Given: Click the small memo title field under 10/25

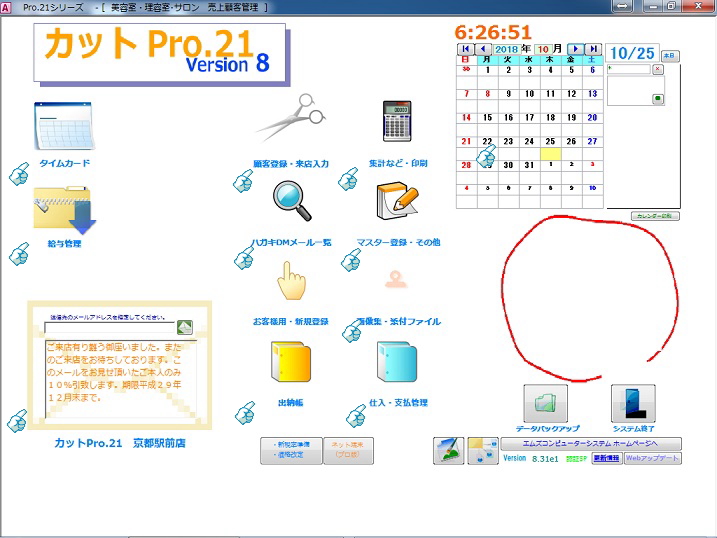Looking at the screenshot, I should click(629, 69).
